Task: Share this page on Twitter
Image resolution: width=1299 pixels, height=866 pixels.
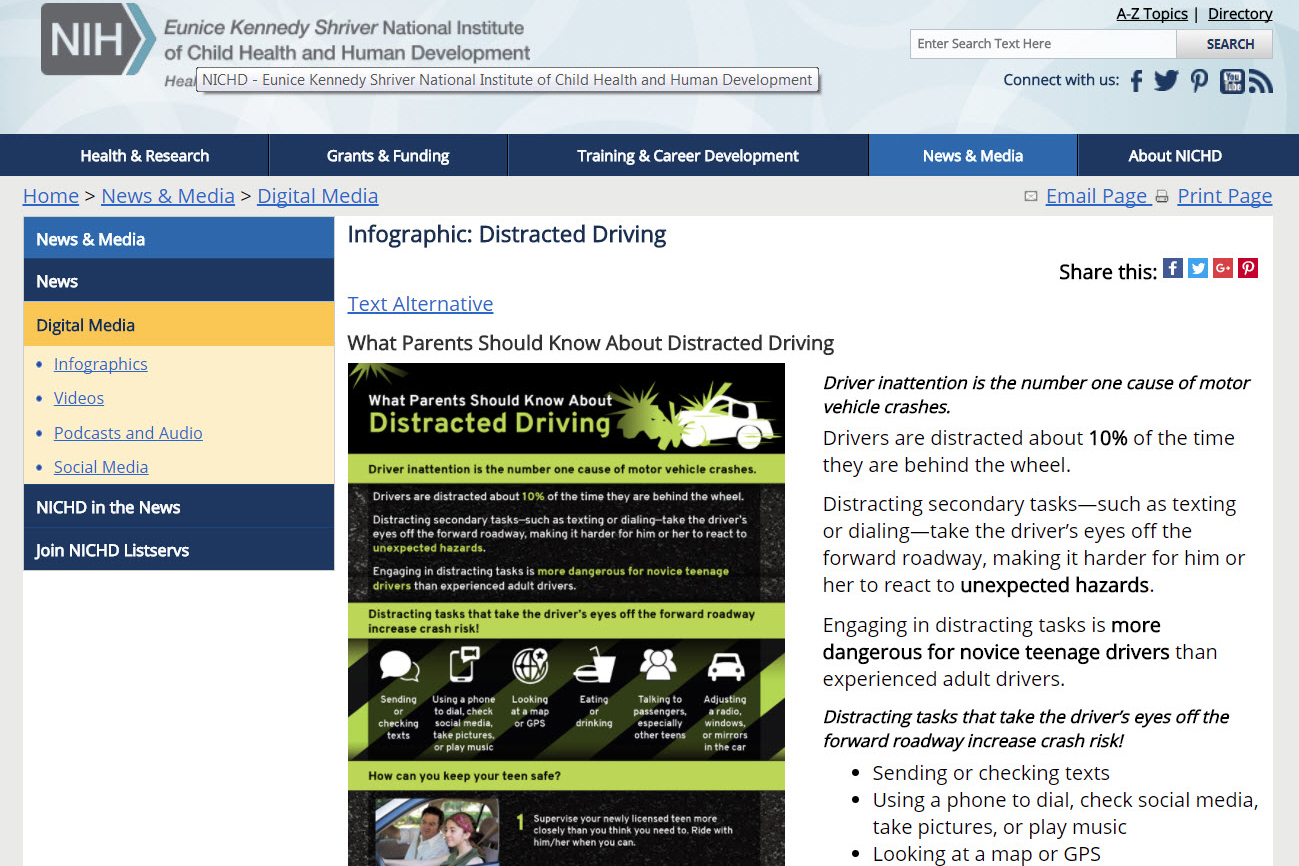Action: (1197, 268)
